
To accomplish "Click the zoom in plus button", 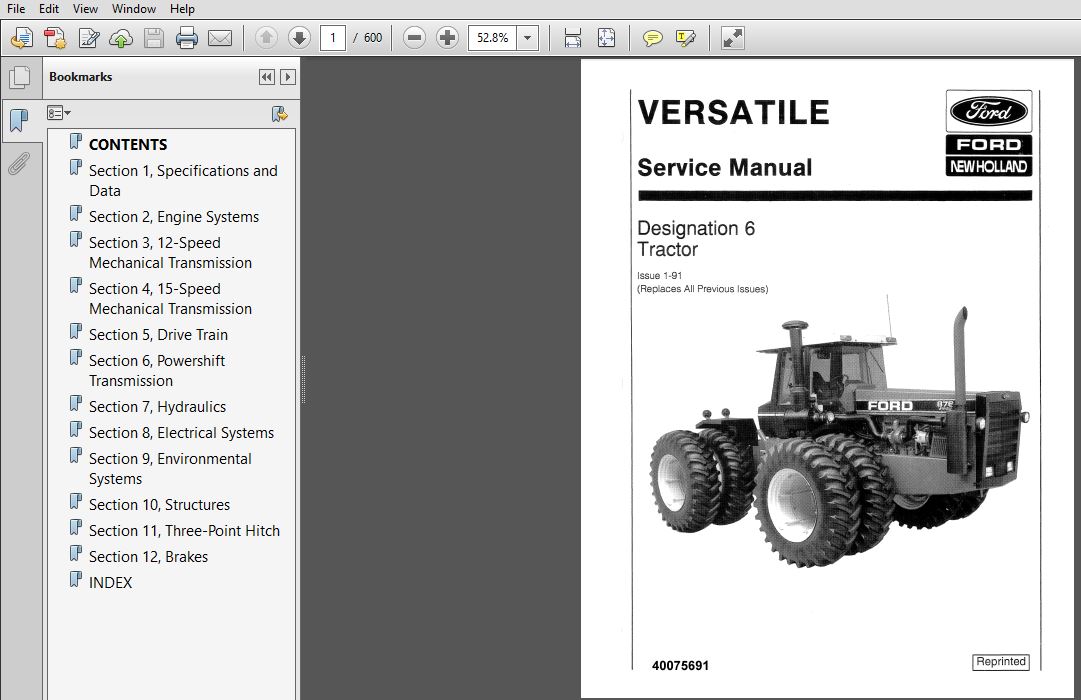I will click(447, 38).
